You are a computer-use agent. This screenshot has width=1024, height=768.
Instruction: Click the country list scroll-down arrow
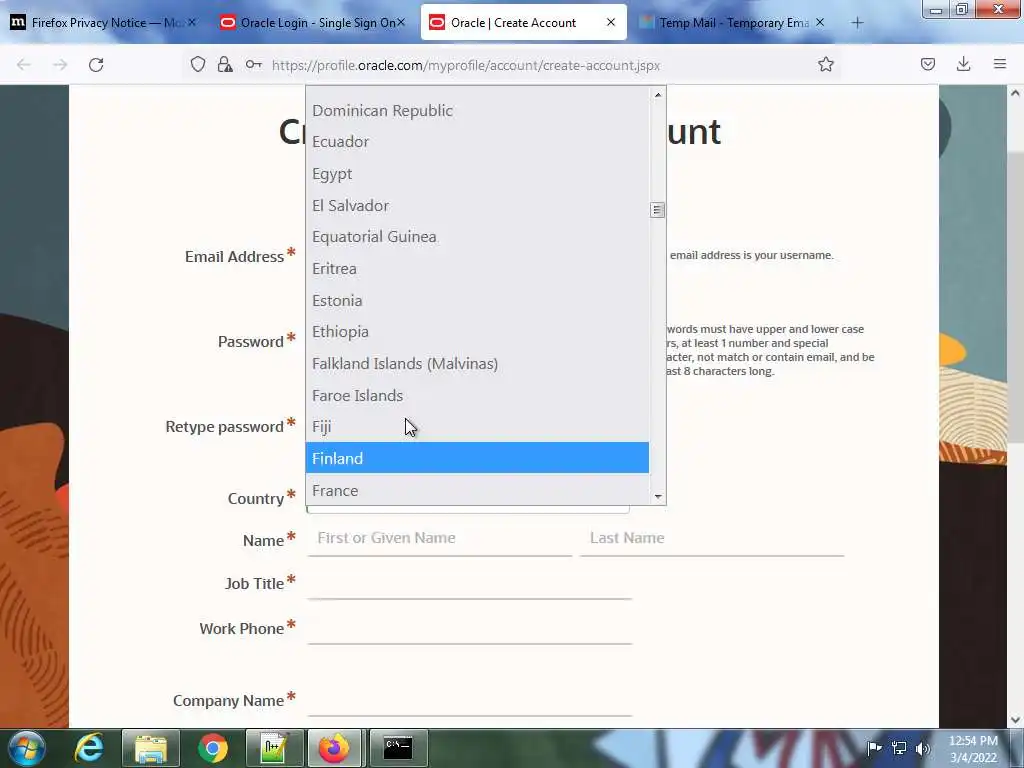point(658,497)
